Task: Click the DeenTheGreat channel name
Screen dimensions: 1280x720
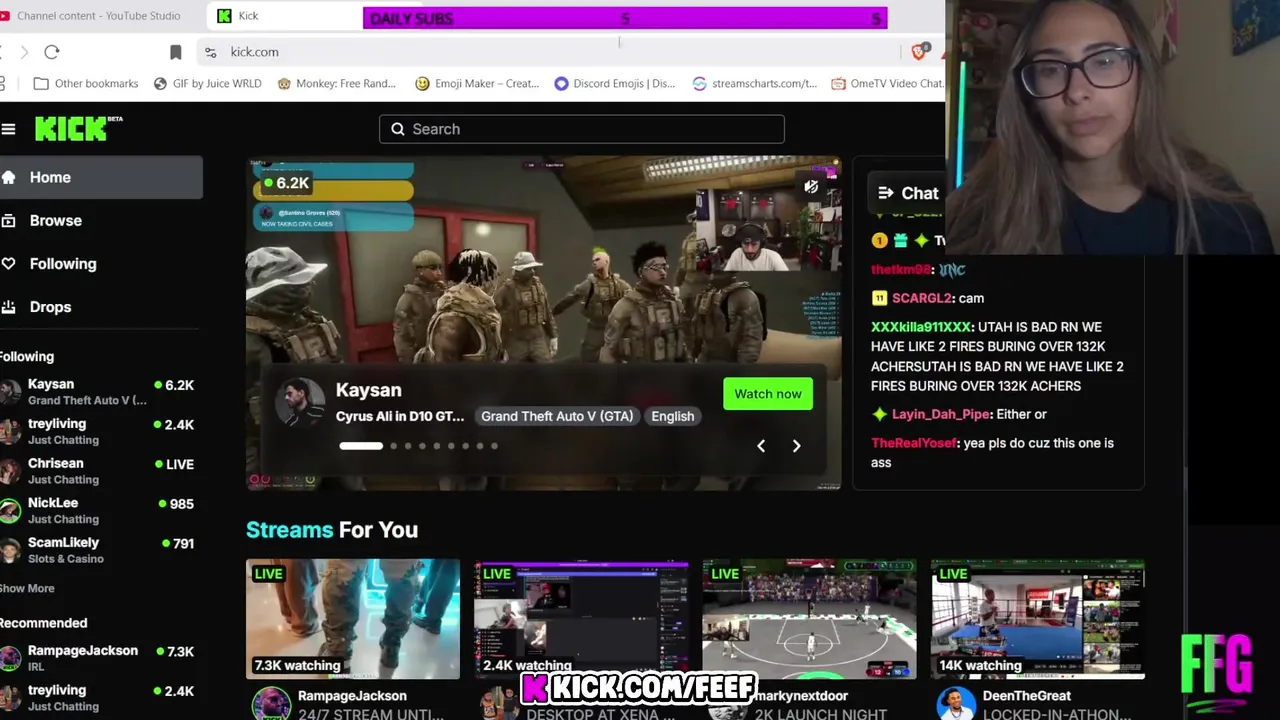Action: click(x=1027, y=696)
